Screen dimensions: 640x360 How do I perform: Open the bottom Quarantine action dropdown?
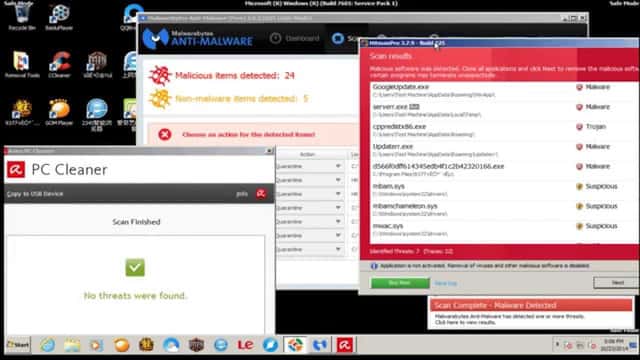point(309,249)
